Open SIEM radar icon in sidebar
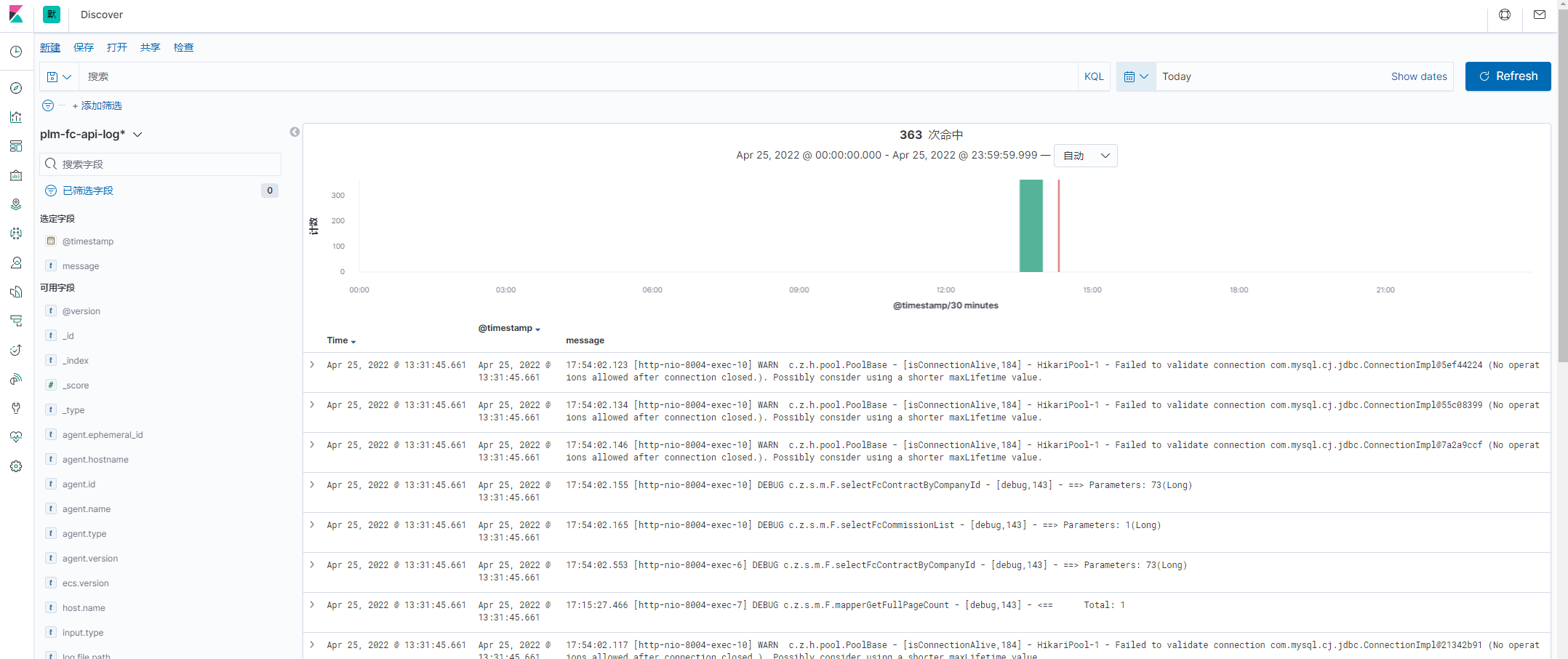 (x=16, y=379)
